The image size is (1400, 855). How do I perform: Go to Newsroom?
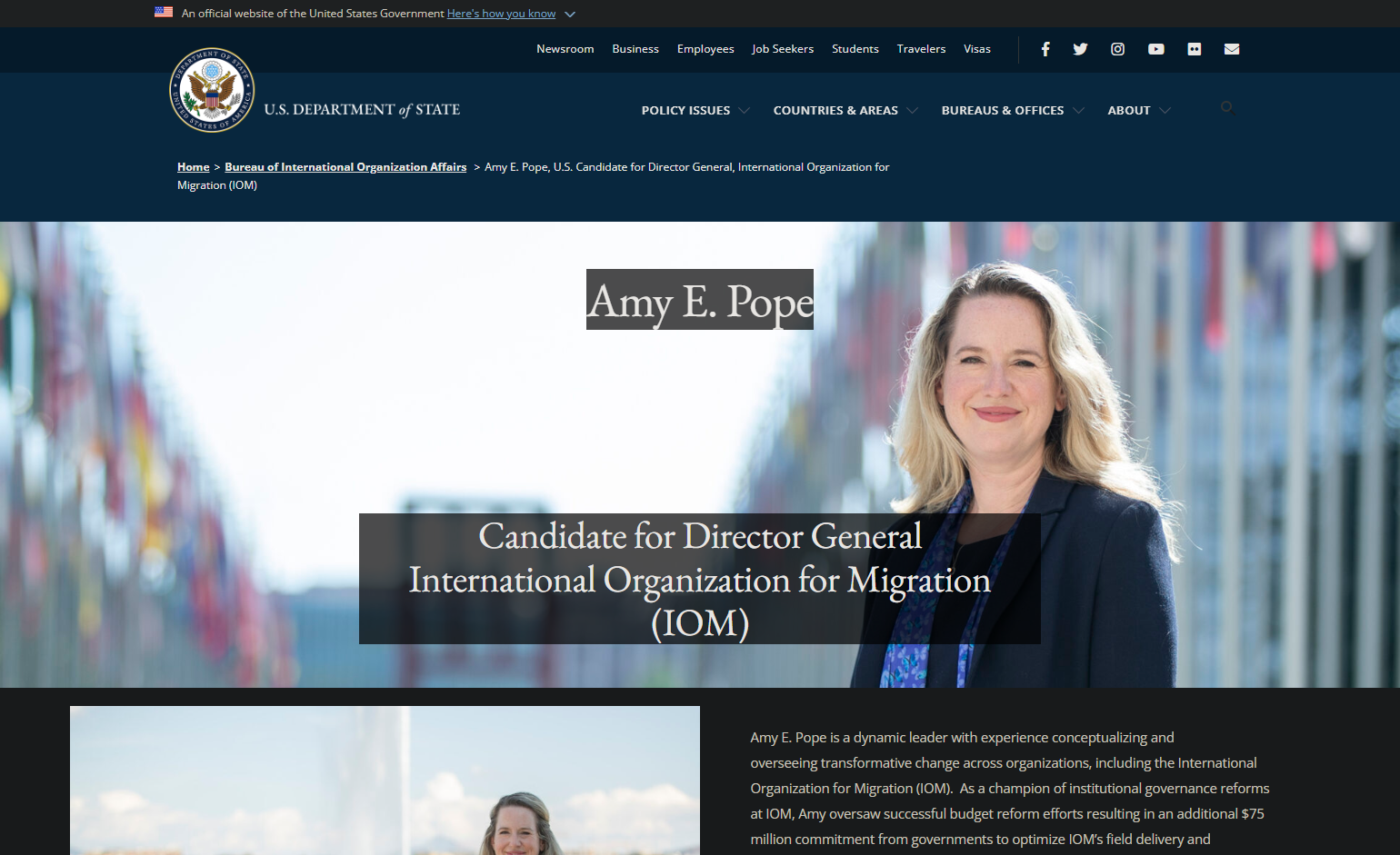565,49
